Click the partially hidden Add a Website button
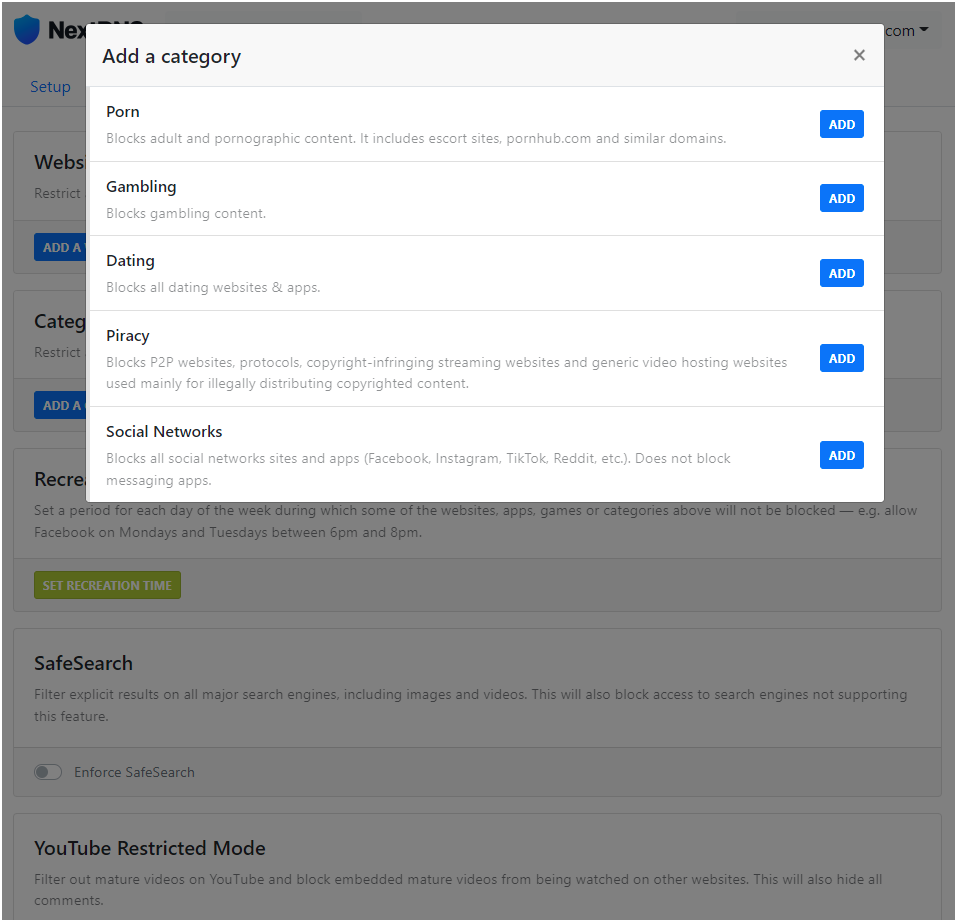This screenshot has width=957, height=922. 59,247
